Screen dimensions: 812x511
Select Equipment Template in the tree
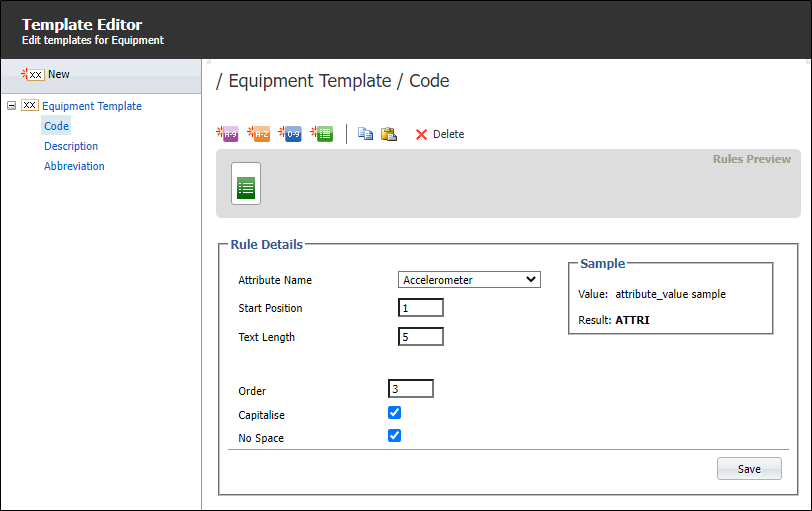[x=92, y=106]
